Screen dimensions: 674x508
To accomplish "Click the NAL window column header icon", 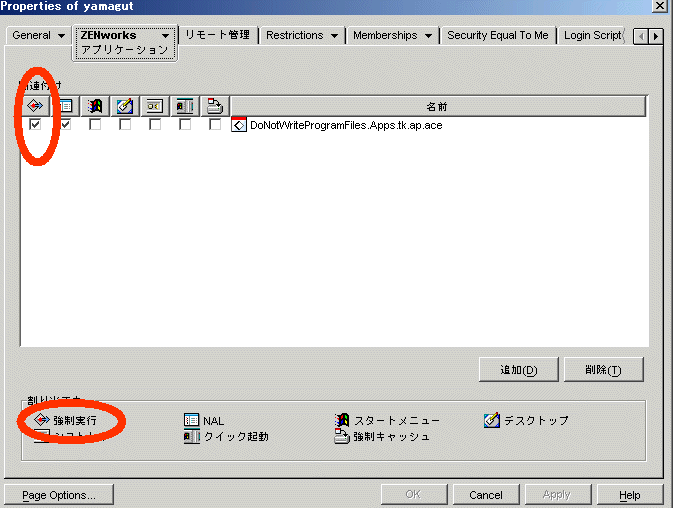I will [x=65, y=106].
